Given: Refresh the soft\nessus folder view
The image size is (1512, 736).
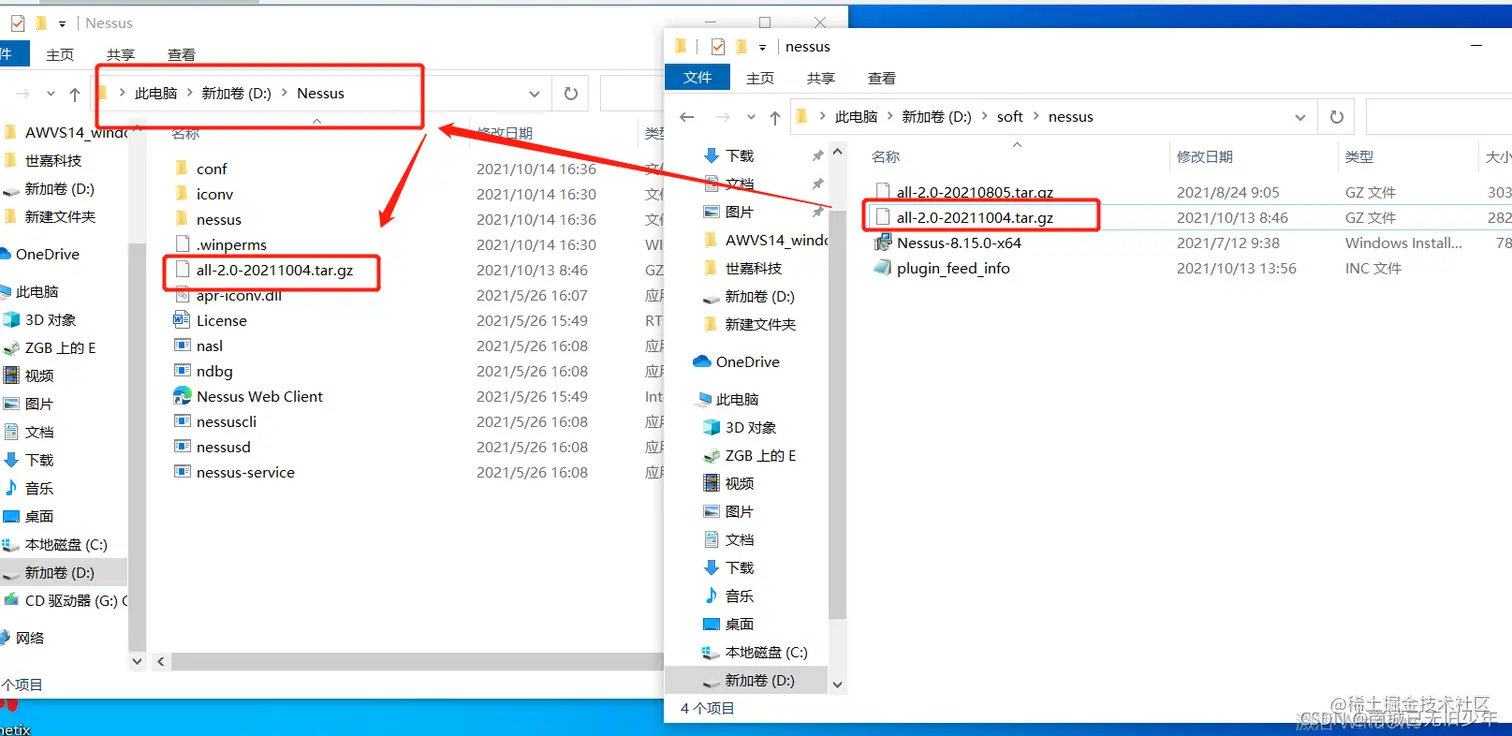Looking at the screenshot, I should point(1336,117).
